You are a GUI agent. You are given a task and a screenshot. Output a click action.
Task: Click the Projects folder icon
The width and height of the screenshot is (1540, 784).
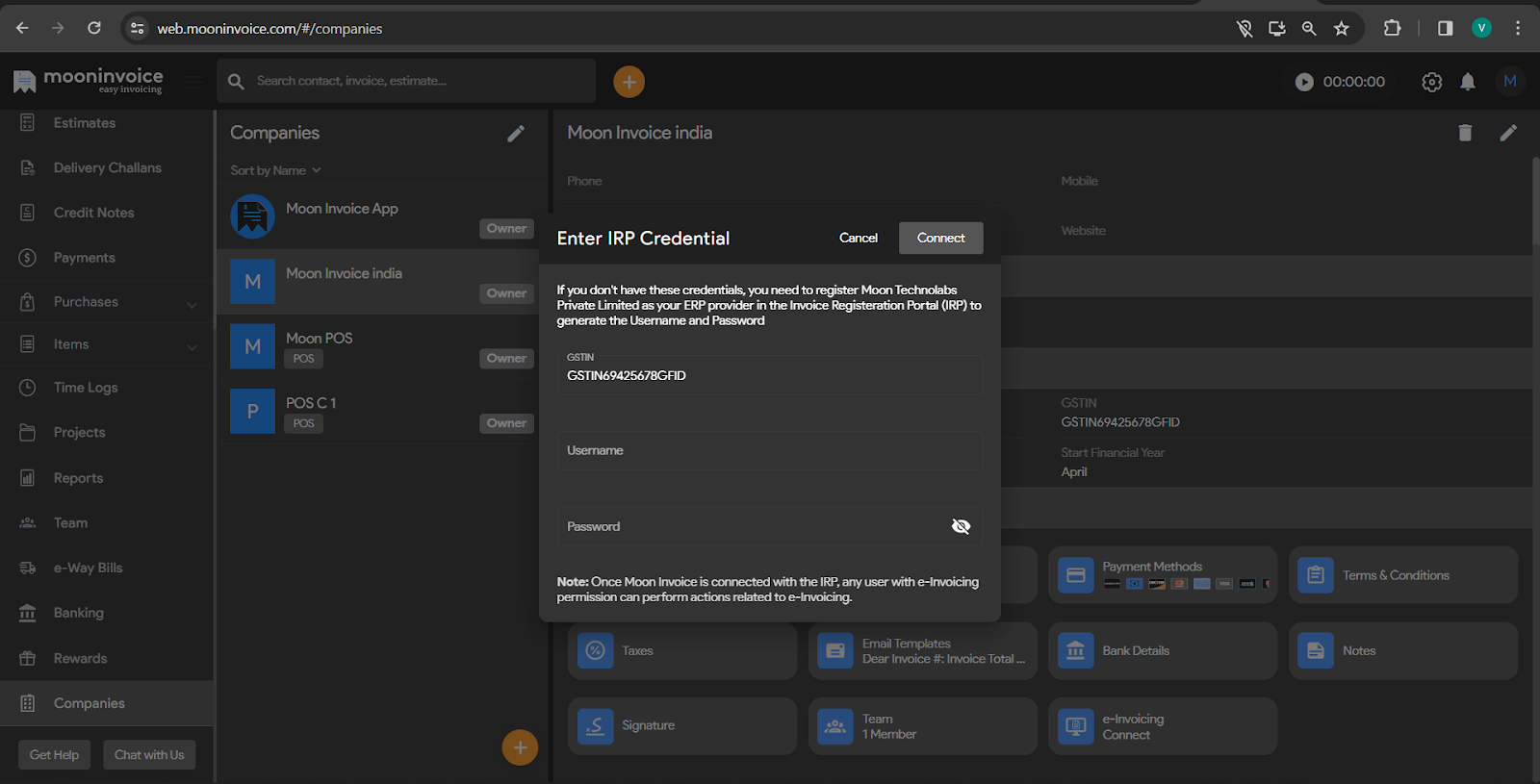pyautogui.click(x=28, y=433)
